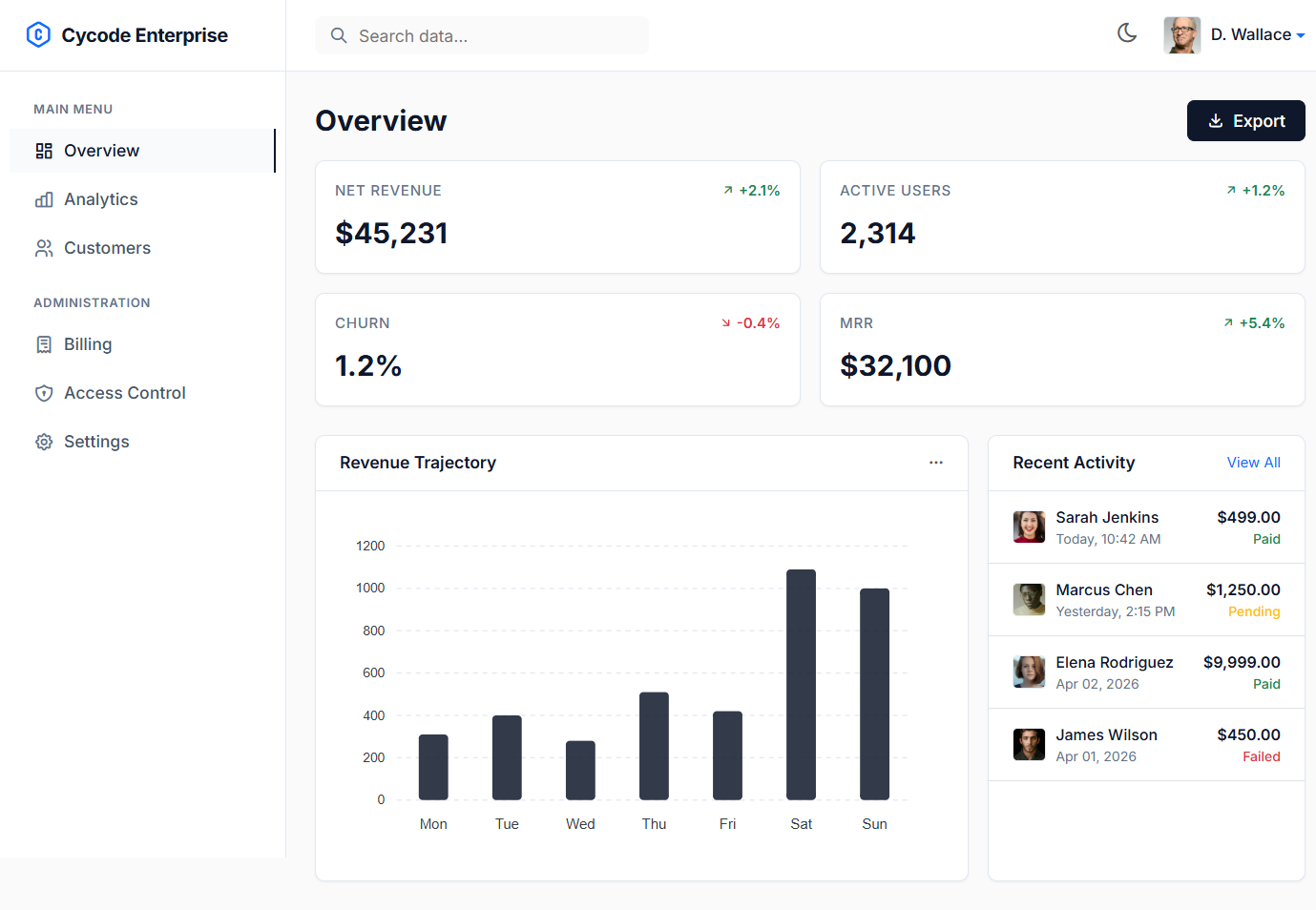This screenshot has height=910, width=1316.
Task: Select the Access Control shield icon
Action: (x=43, y=392)
